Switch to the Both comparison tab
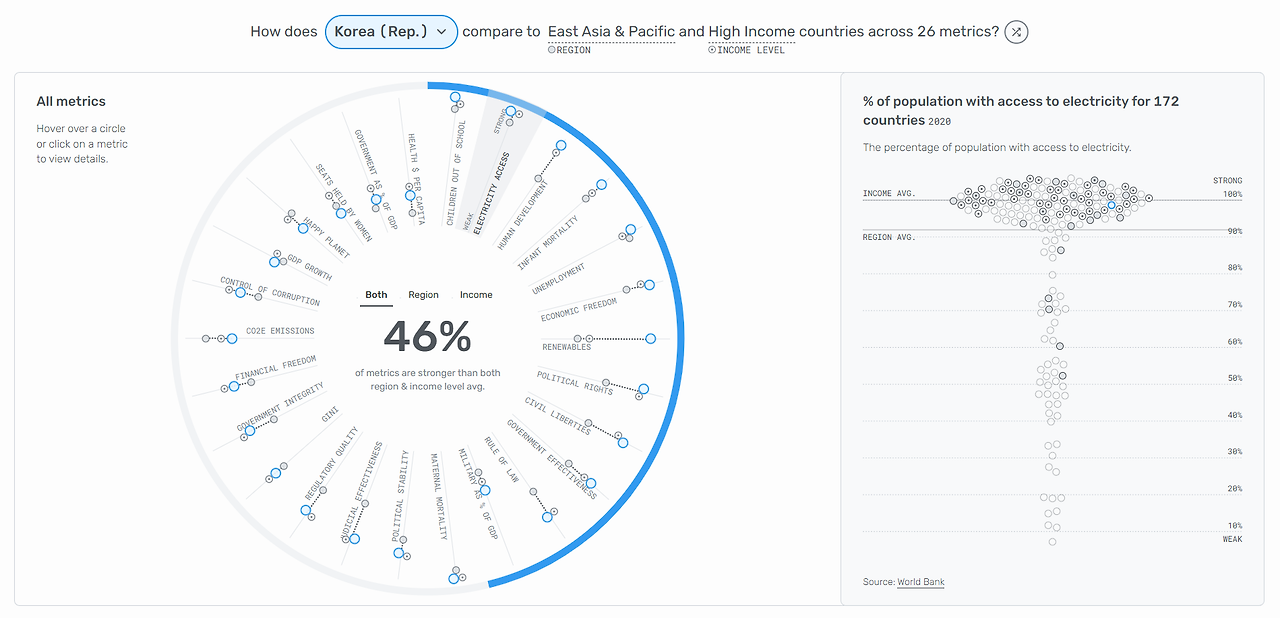1280x618 pixels. tap(376, 295)
